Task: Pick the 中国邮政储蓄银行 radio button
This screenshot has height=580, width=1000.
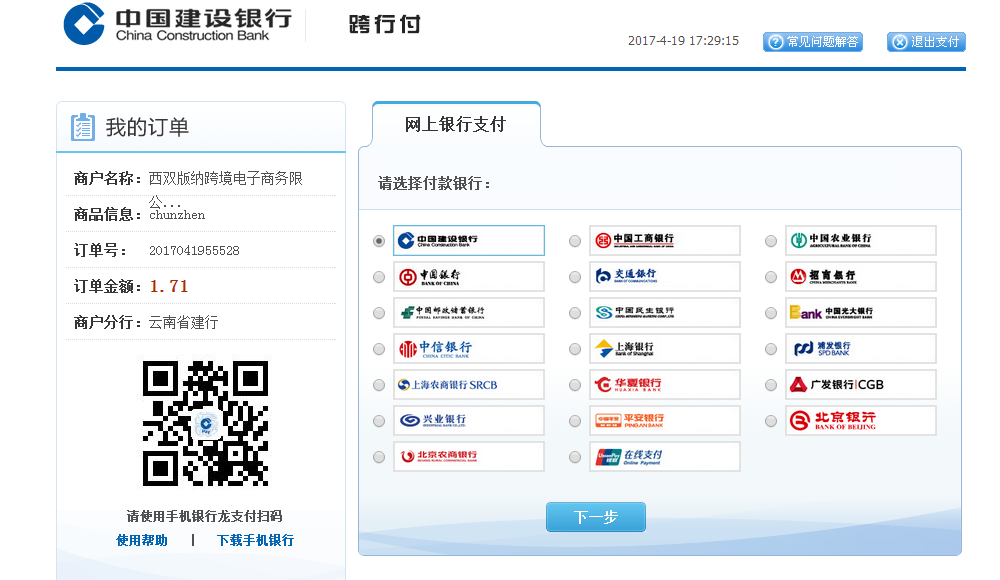Action: (x=379, y=313)
